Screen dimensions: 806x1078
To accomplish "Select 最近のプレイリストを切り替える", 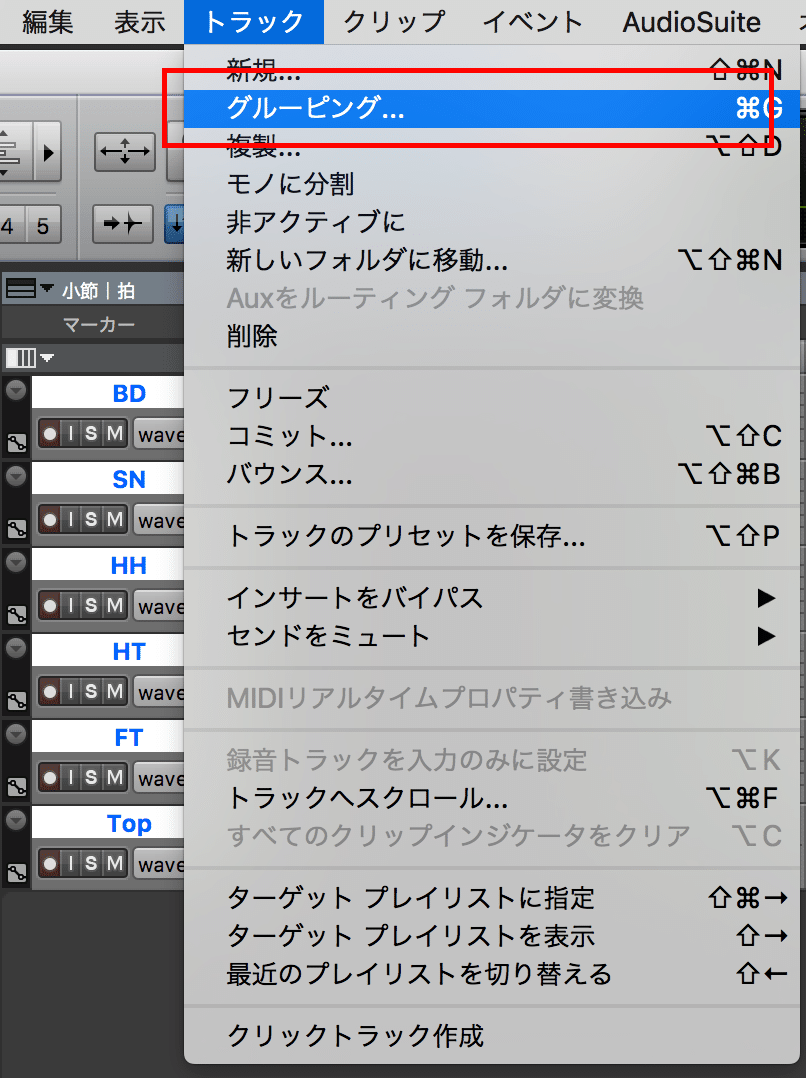I will click(x=494, y=974).
